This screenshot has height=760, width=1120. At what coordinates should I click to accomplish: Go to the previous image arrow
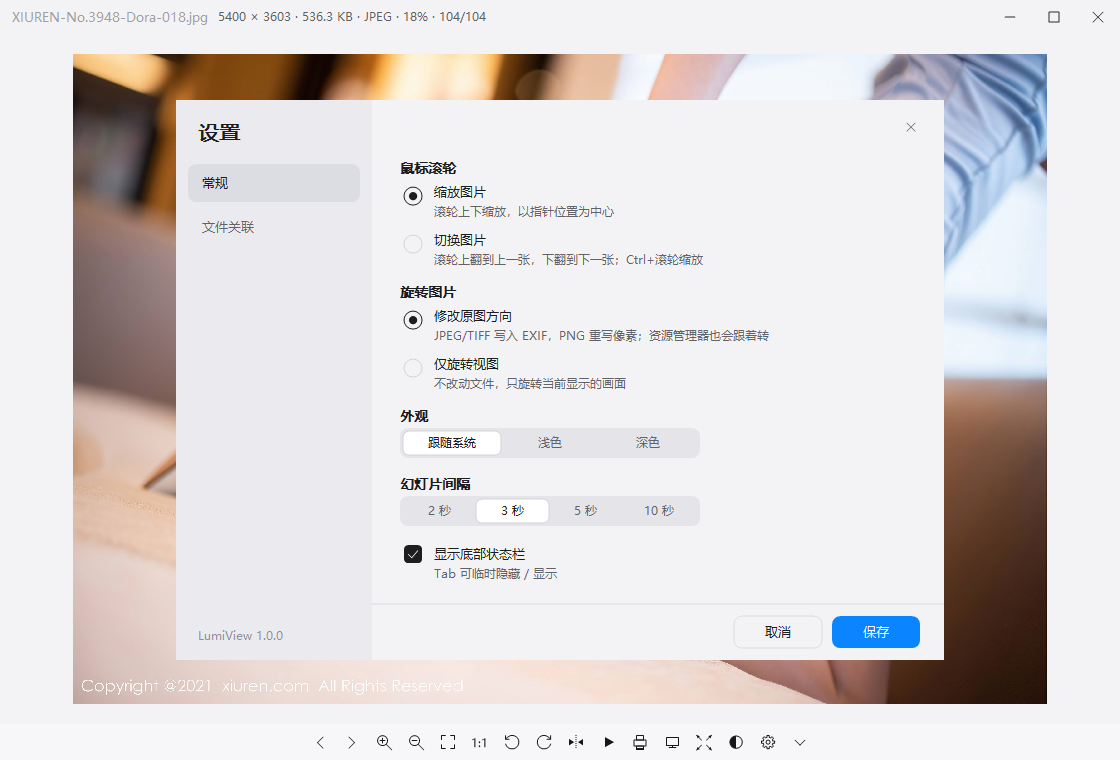(x=321, y=743)
